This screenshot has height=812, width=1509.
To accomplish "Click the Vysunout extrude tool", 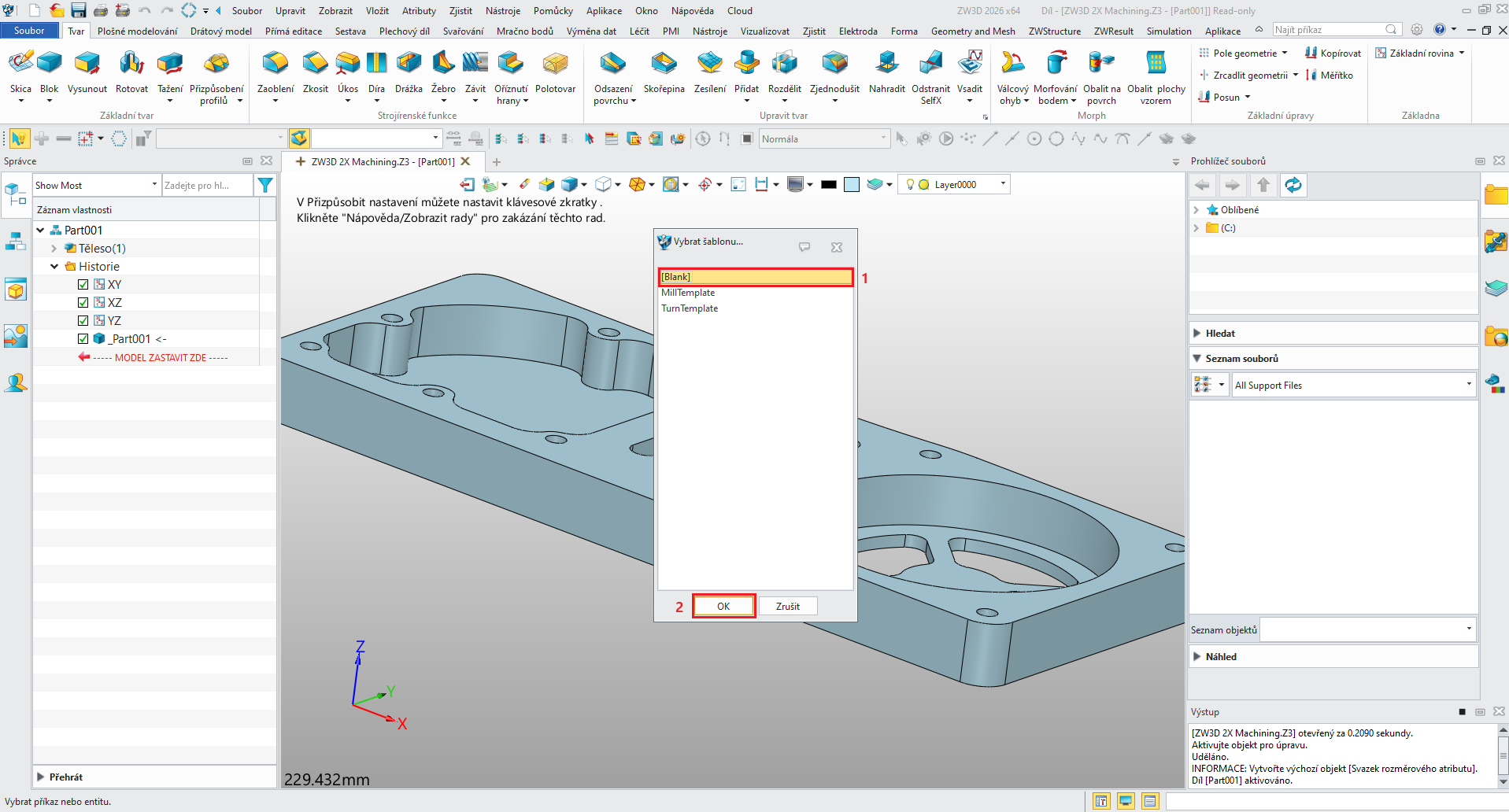I will point(87,72).
